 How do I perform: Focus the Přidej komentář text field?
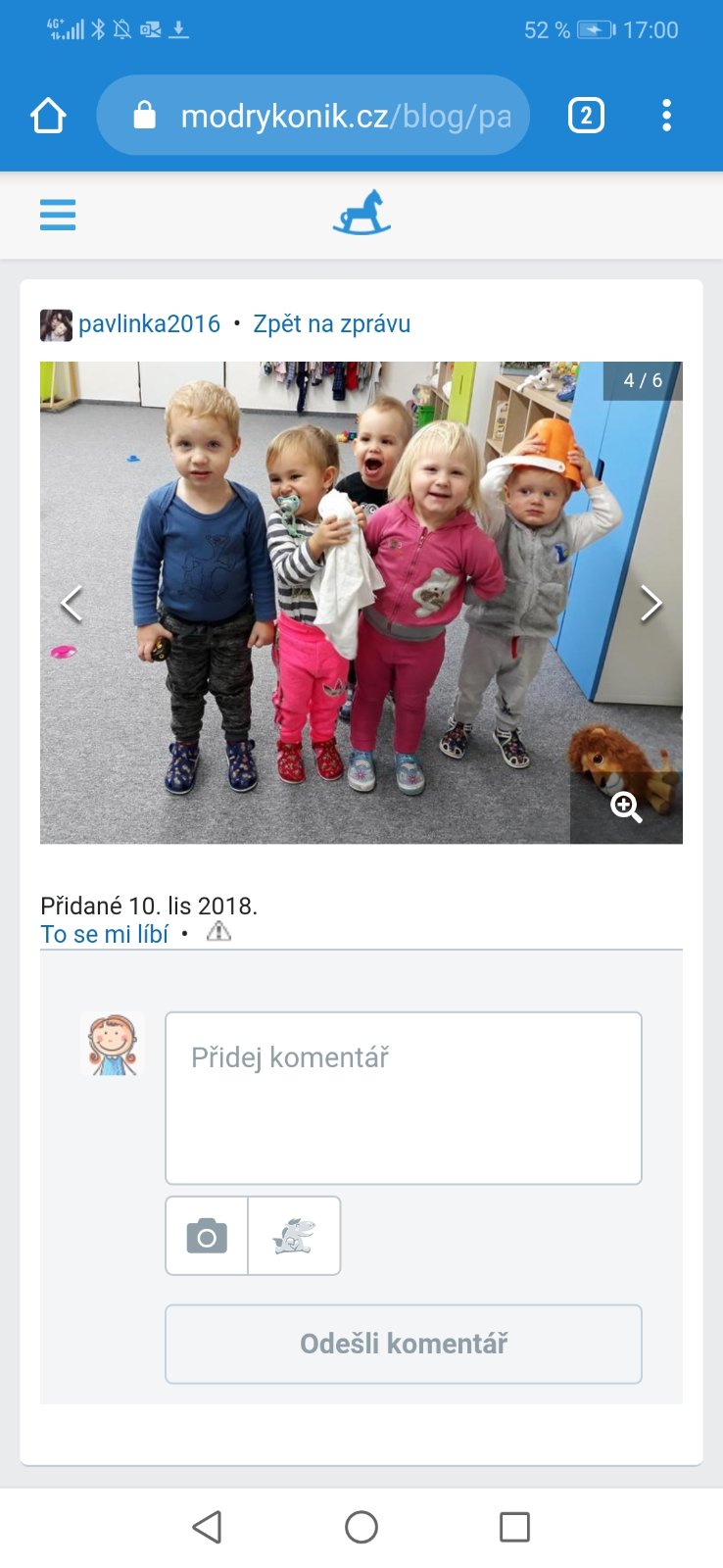point(404,1098)
